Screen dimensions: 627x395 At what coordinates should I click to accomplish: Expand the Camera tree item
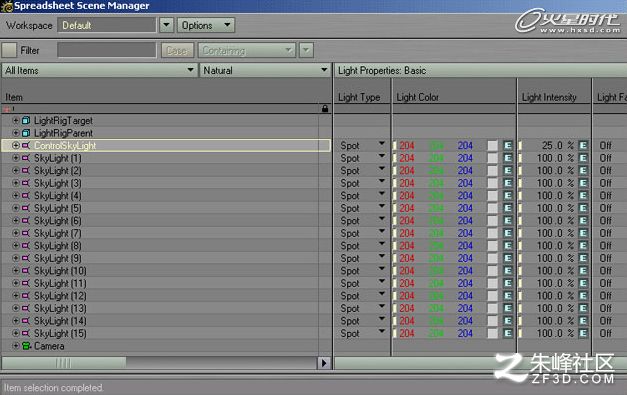[x=16, y=346]
